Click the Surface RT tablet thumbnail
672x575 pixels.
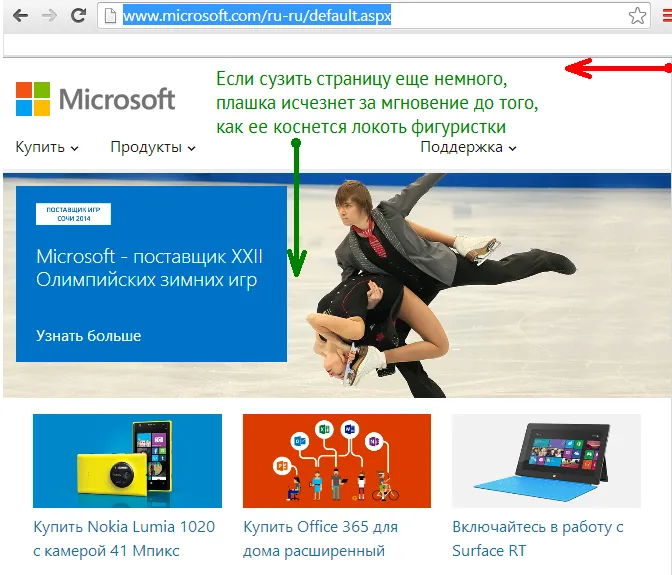546,461
